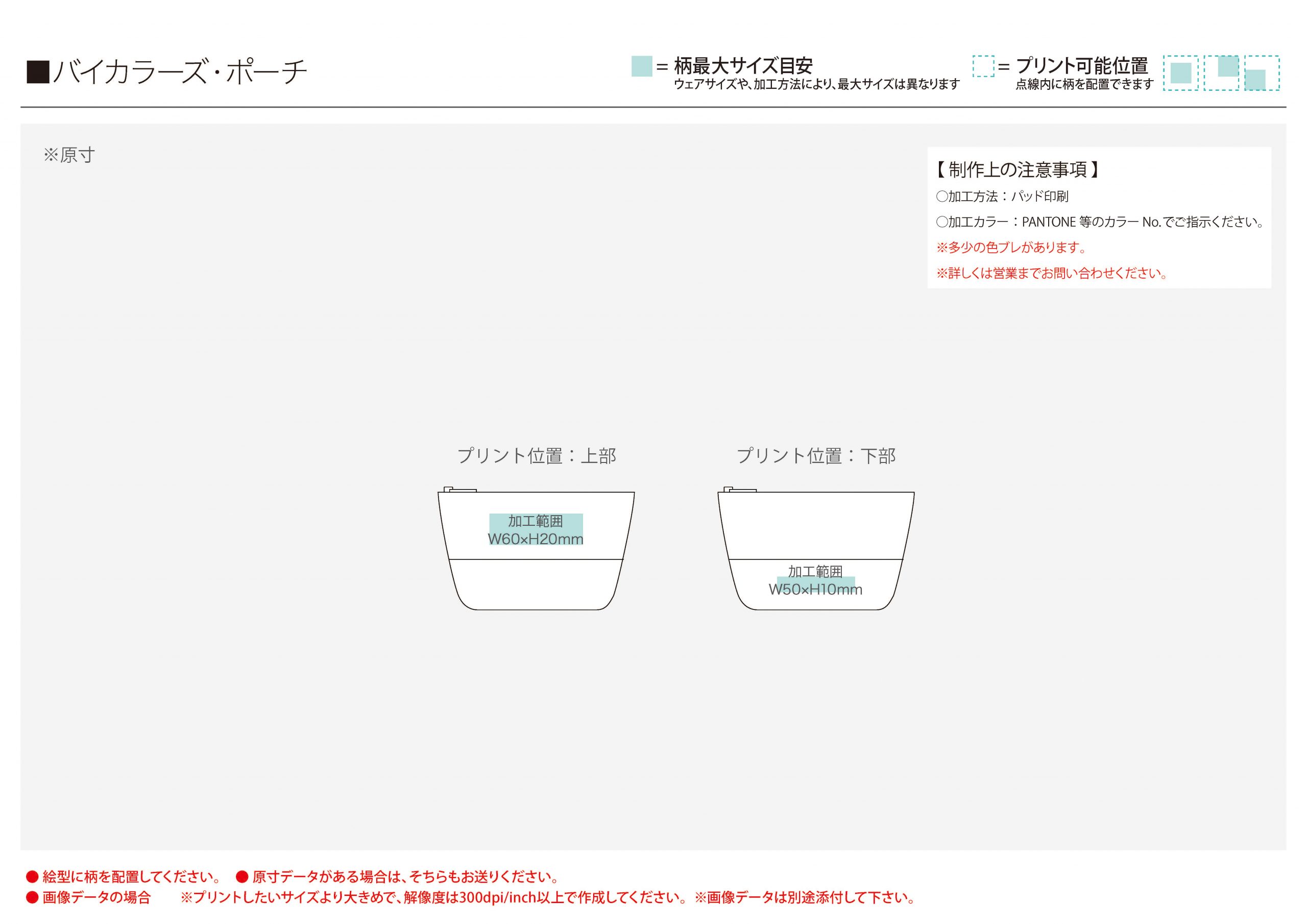1307x924 pixels.
Task: Click the label プリント位置：下部
Action: [x=816, y=455]
